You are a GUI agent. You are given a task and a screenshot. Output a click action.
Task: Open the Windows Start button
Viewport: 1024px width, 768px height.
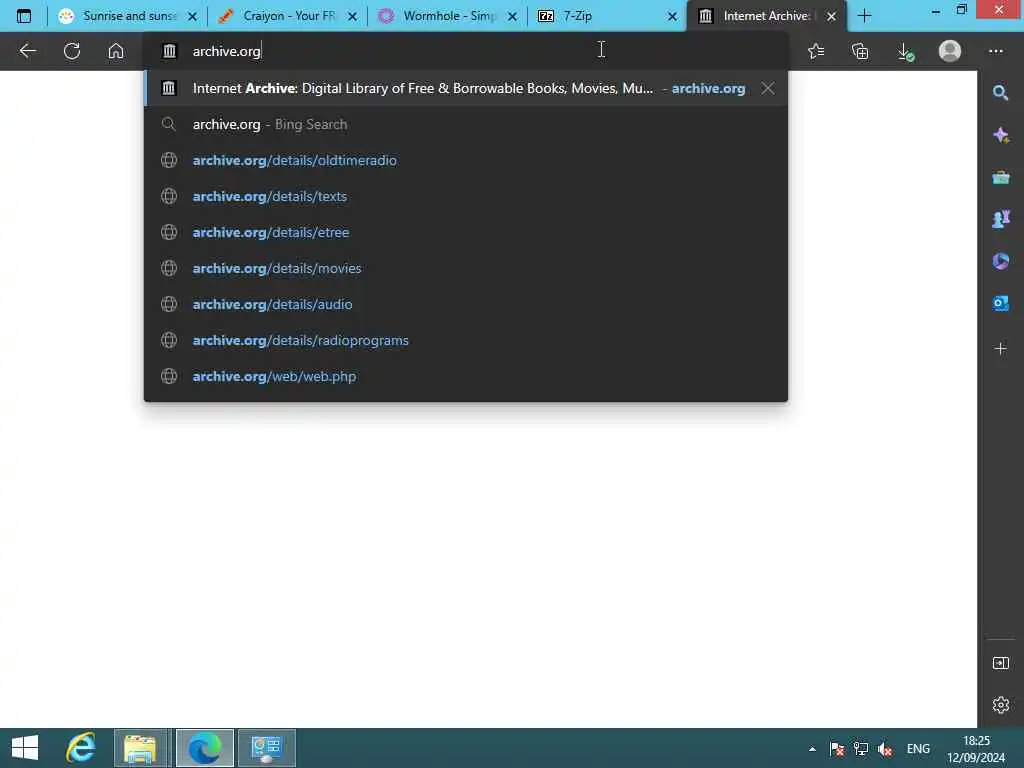pyautogui.click(x=25, y=748)
